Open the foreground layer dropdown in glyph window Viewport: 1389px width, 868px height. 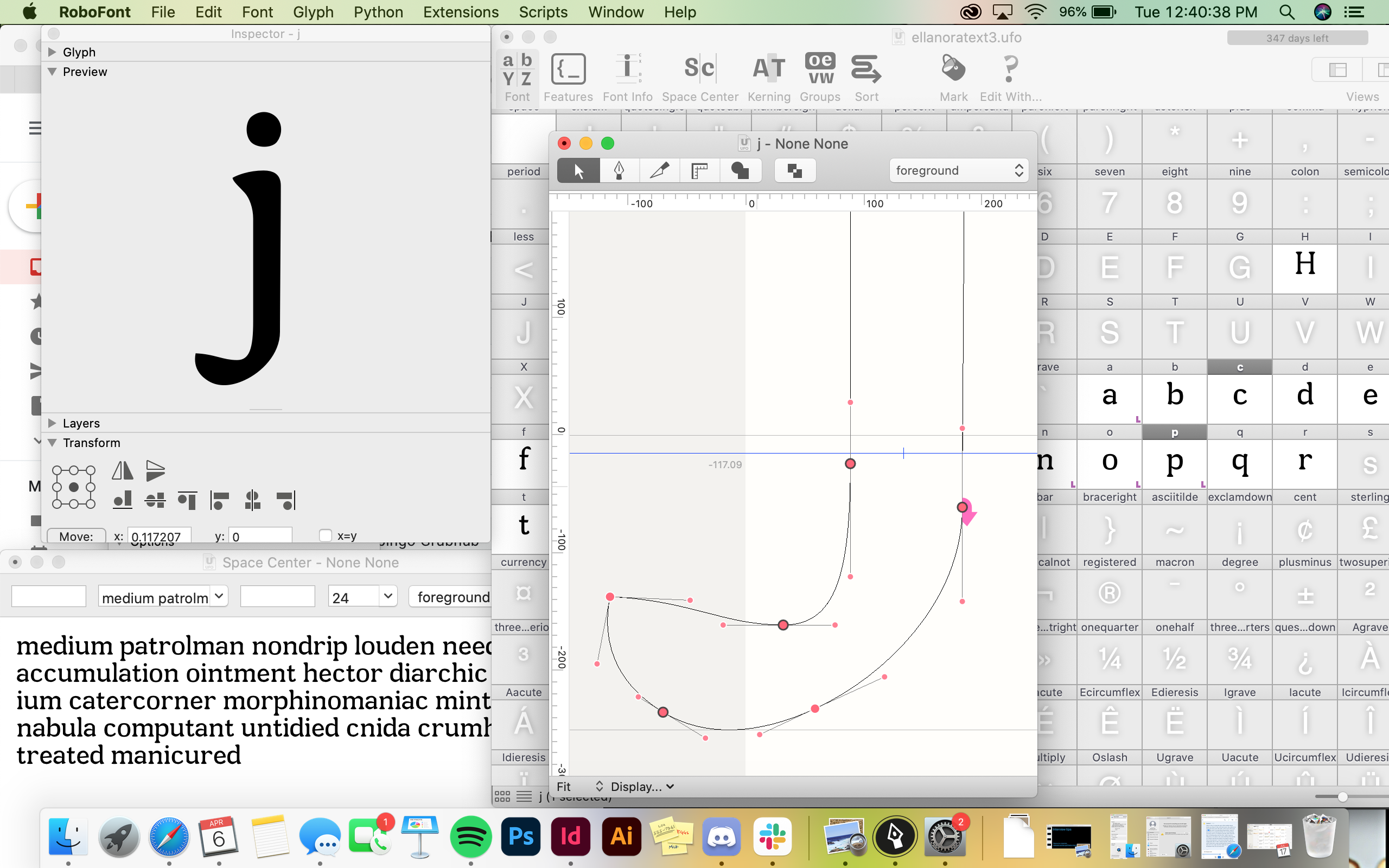(959, 170)
